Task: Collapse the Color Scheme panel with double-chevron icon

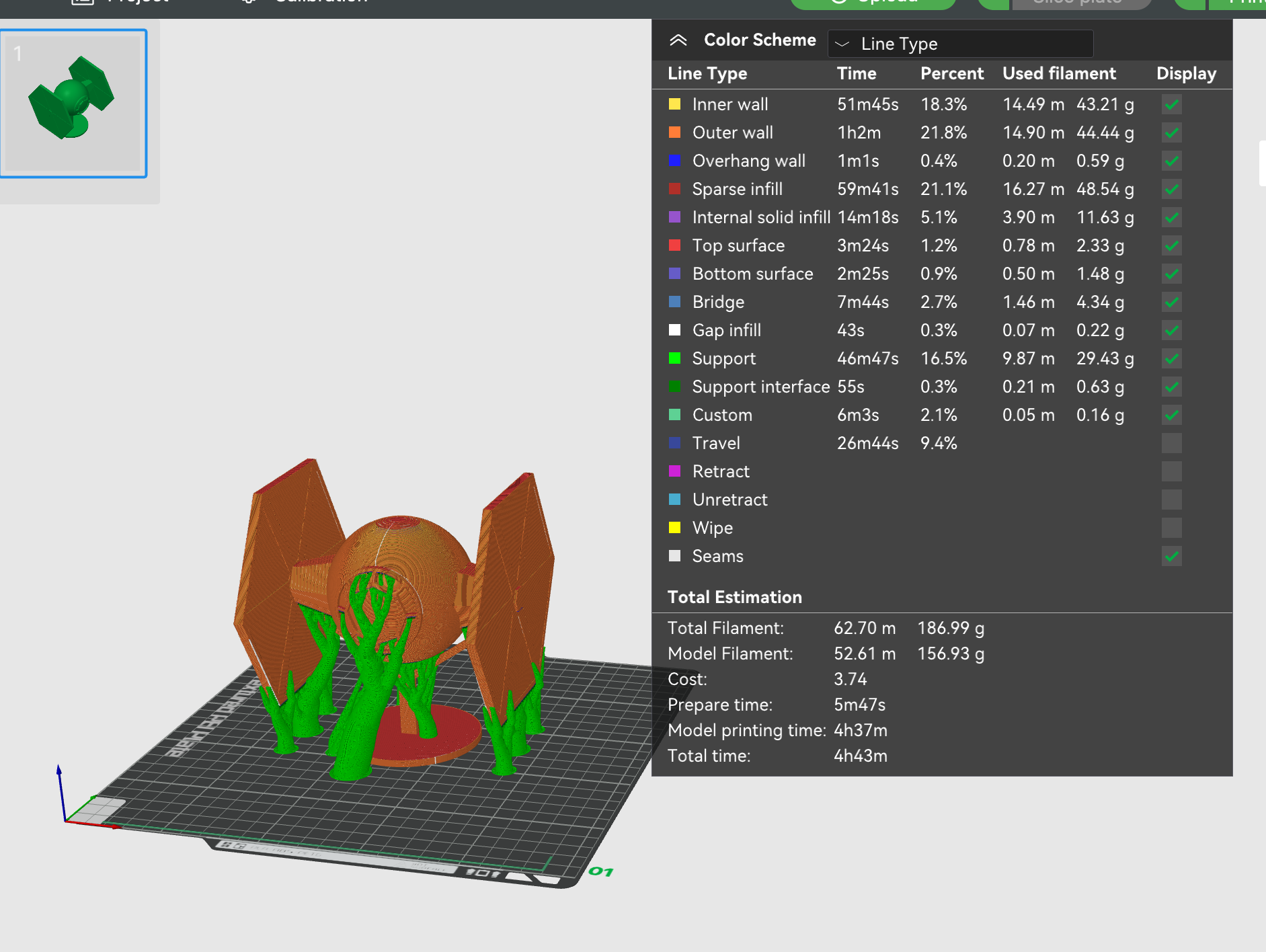Action: (678, 40)
